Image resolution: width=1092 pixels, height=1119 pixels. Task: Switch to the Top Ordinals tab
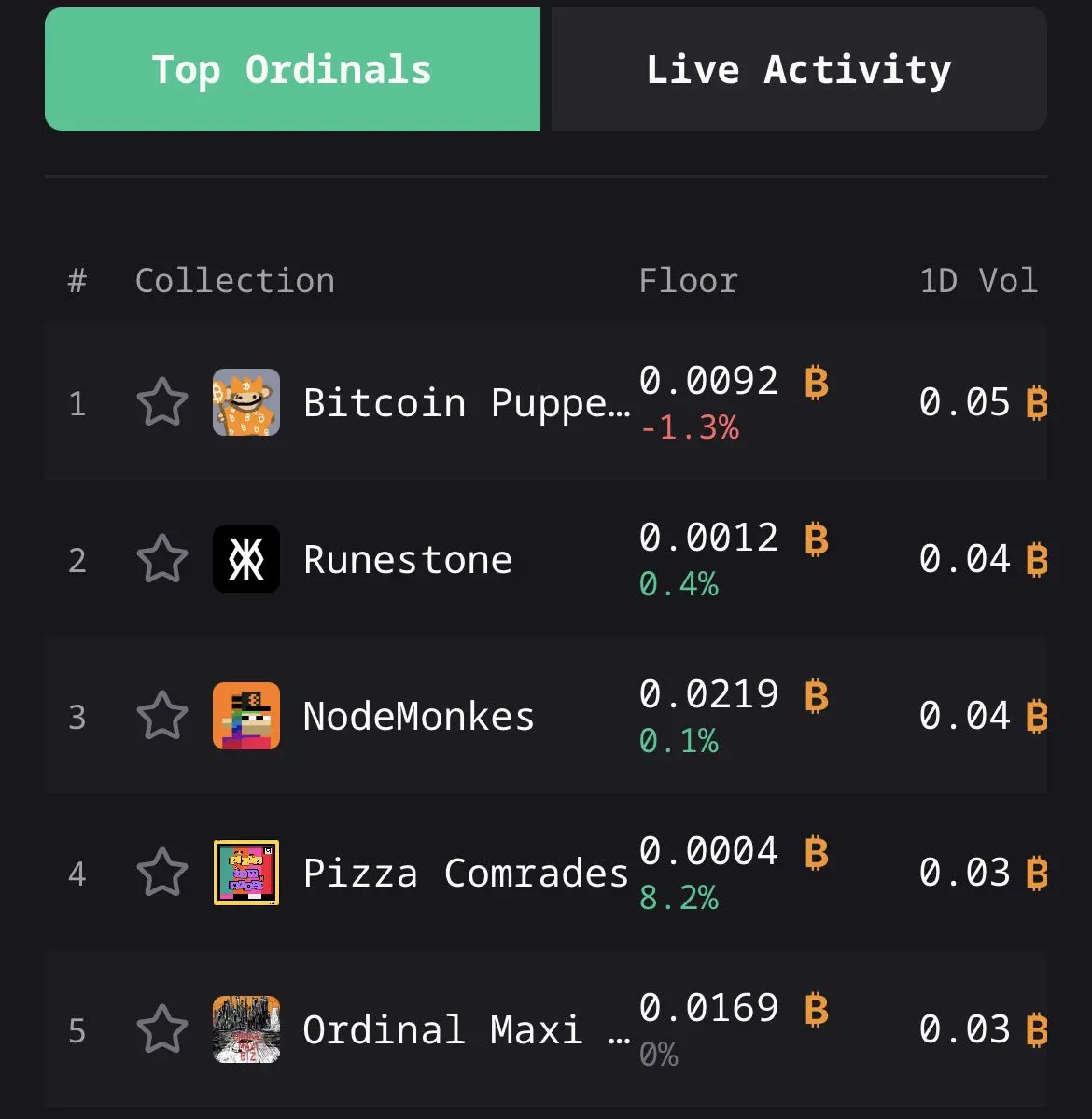coord(293,69)
